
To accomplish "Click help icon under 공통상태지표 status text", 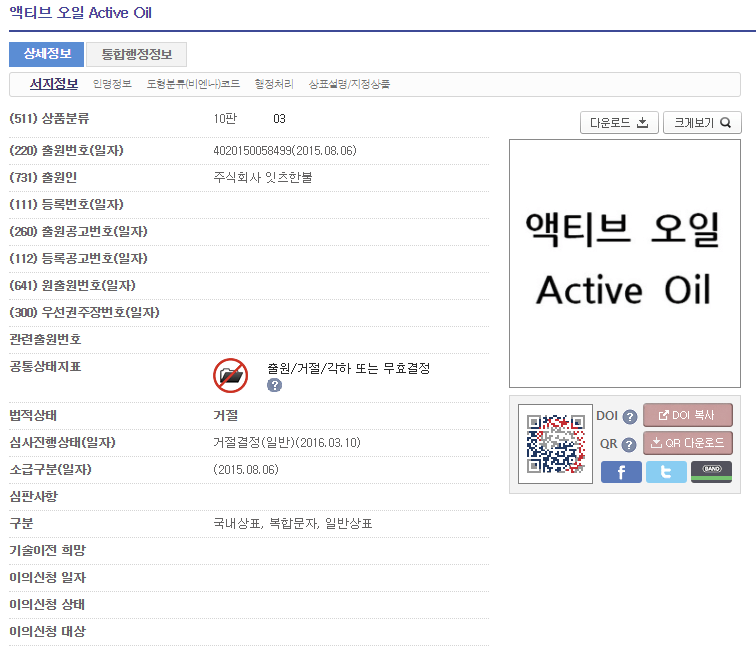I will [274, 385].
